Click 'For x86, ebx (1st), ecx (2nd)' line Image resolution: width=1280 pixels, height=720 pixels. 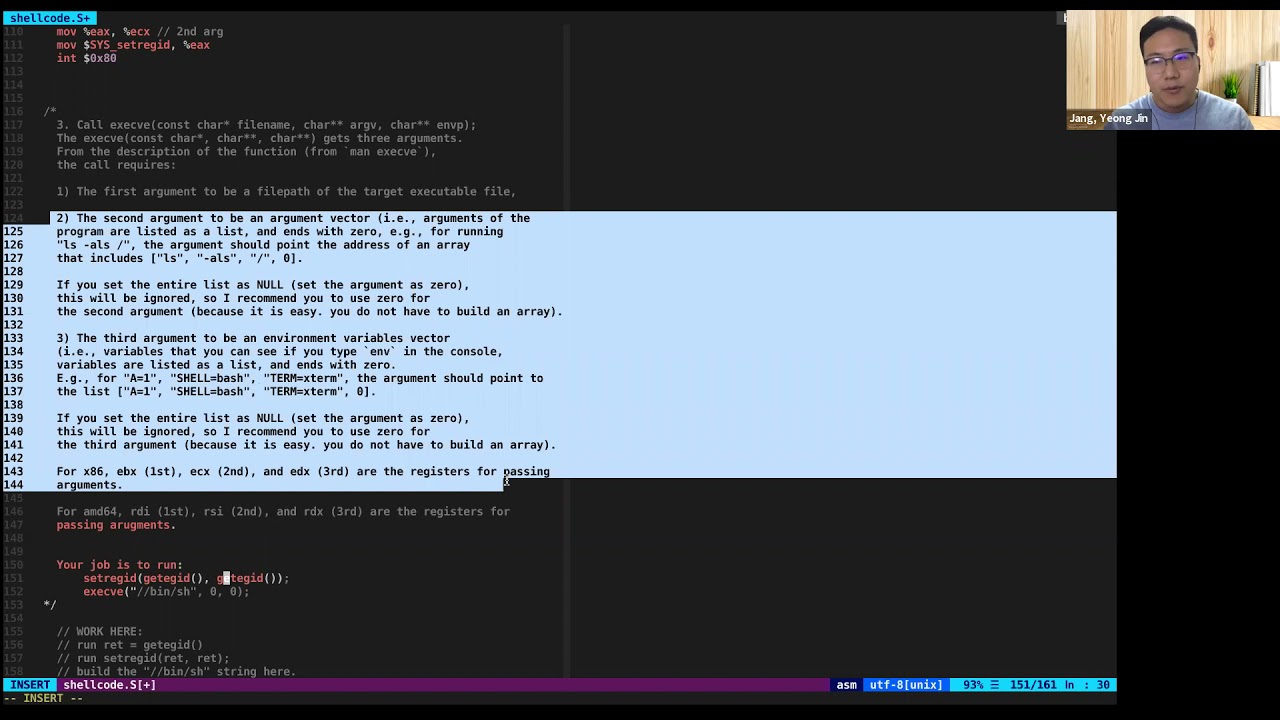(x=303, y=471)
